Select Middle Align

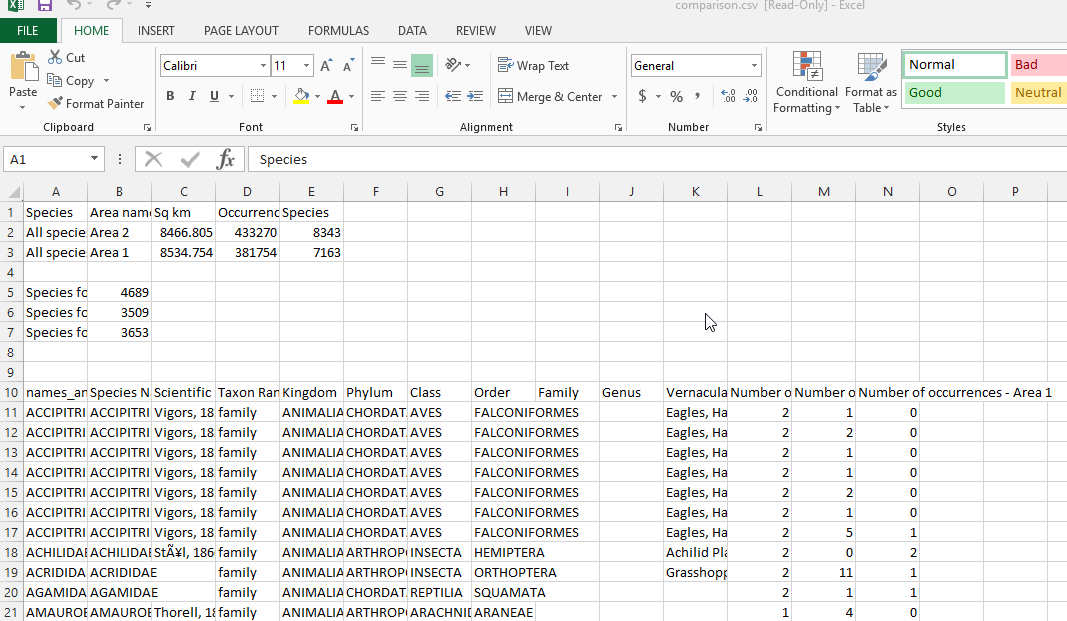[400, 65]
